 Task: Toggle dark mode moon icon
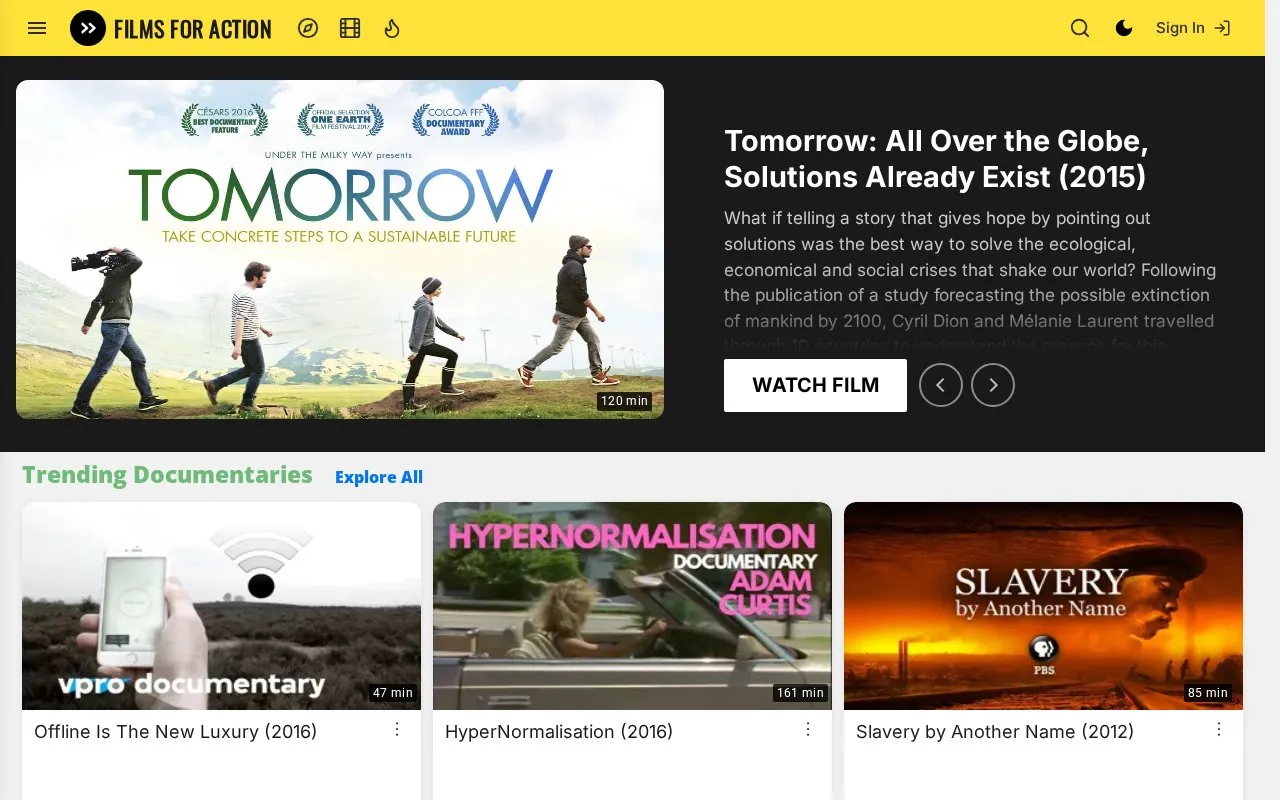[x=1124, y=28]
